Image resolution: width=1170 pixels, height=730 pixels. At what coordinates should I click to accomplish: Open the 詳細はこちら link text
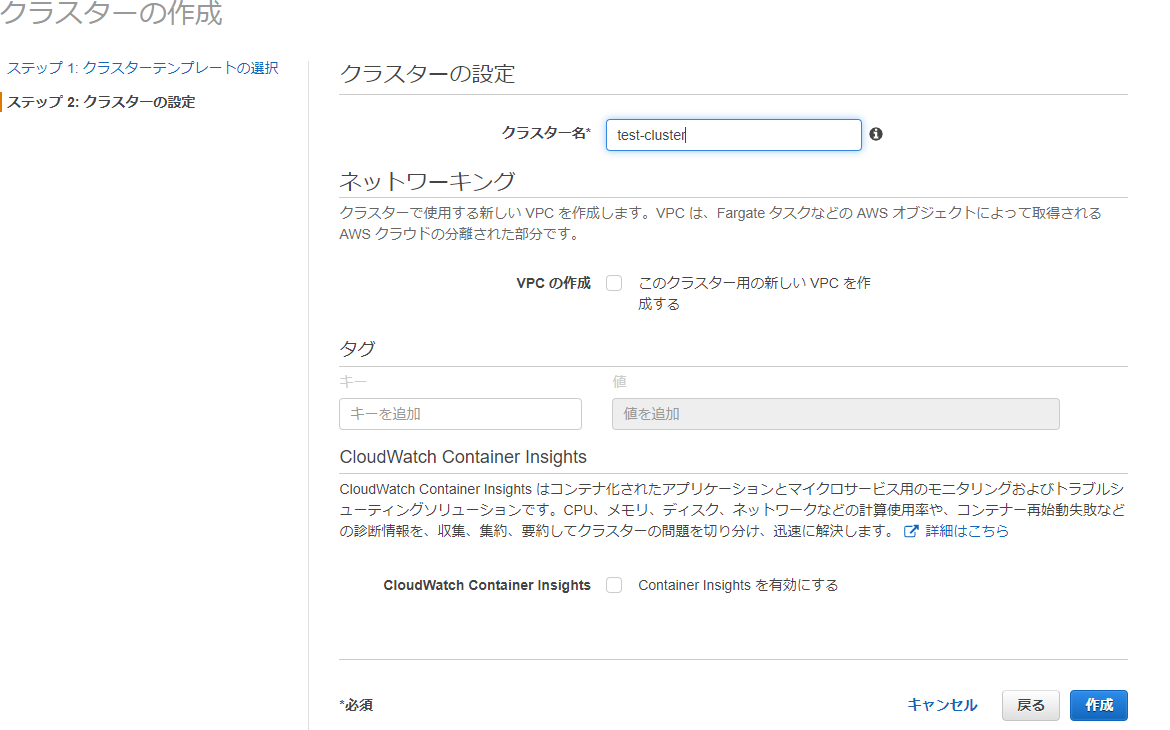pos(967,532)
